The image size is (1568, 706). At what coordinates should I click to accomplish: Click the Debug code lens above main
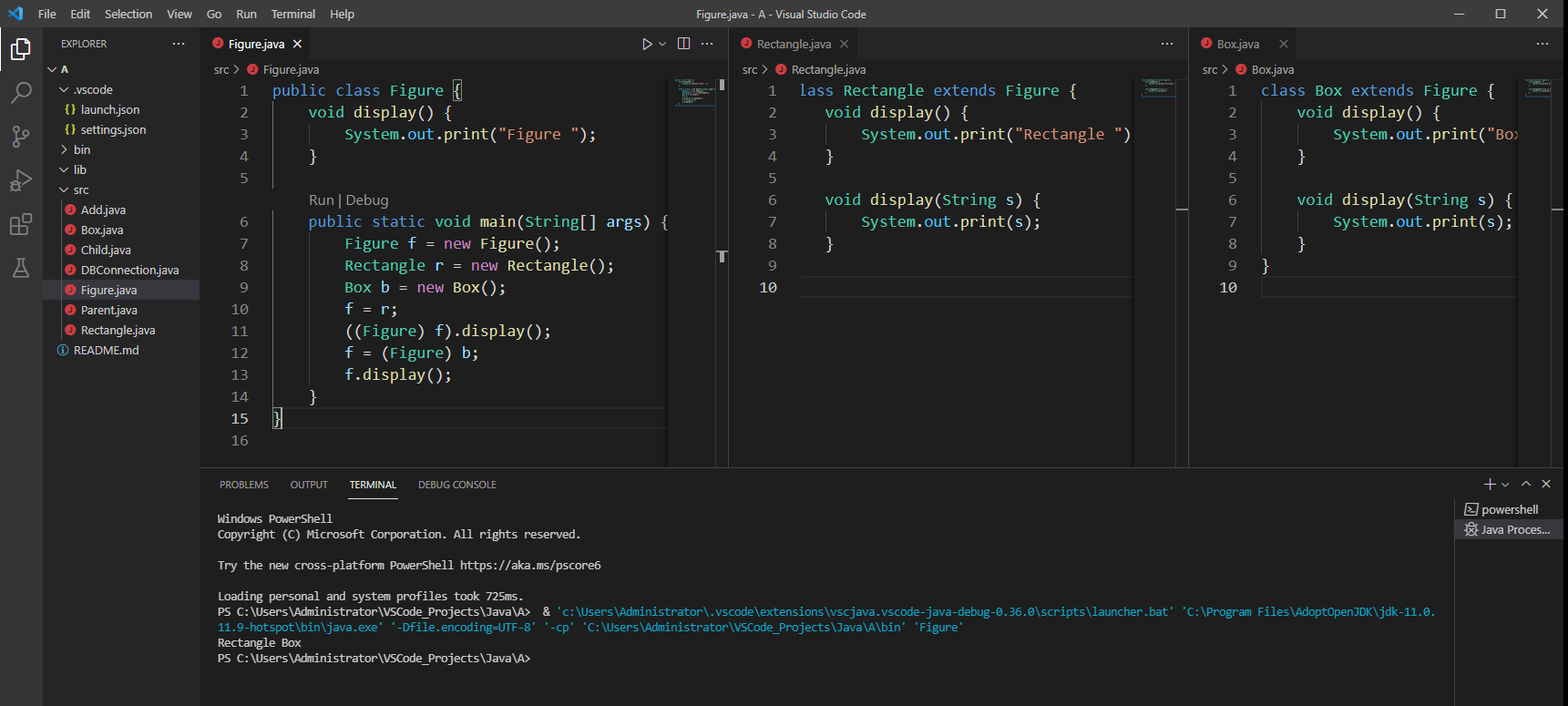tap(367, 200)
